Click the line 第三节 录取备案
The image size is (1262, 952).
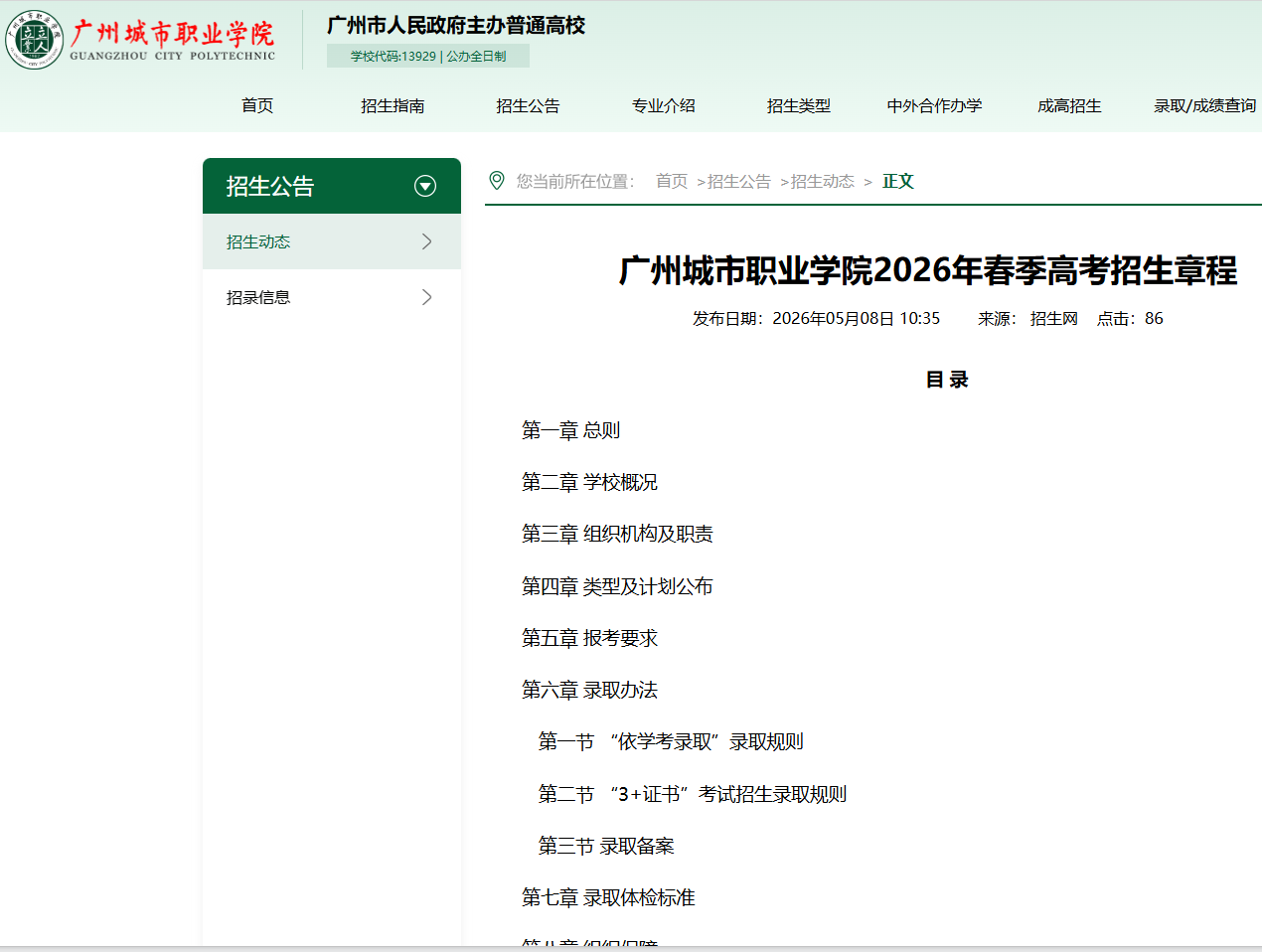[x=606, y=846]
